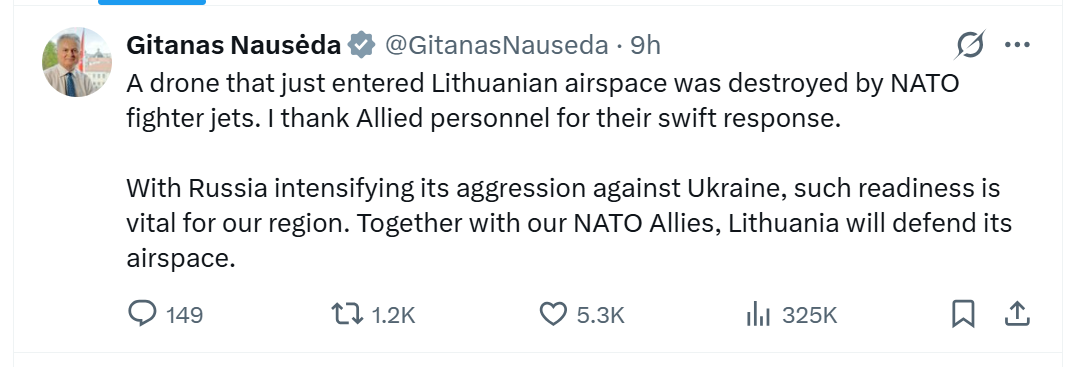Open view analytics bar chart icon
The width and height of the screenshot is (1075, 367).
coord(758,315)
